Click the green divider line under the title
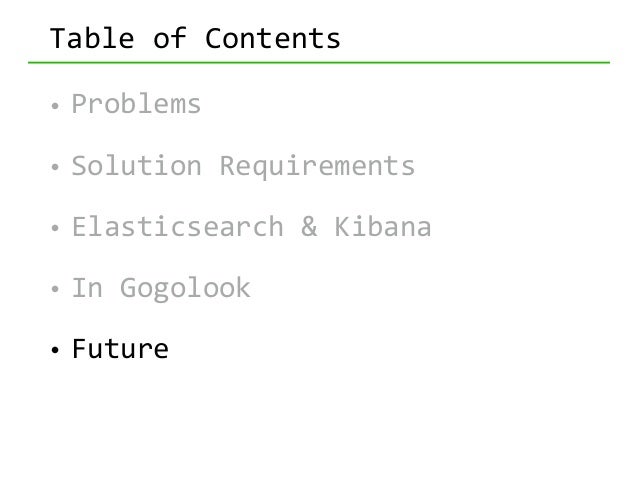Screen dimensions: 638x479 click(x=330, y=63)
